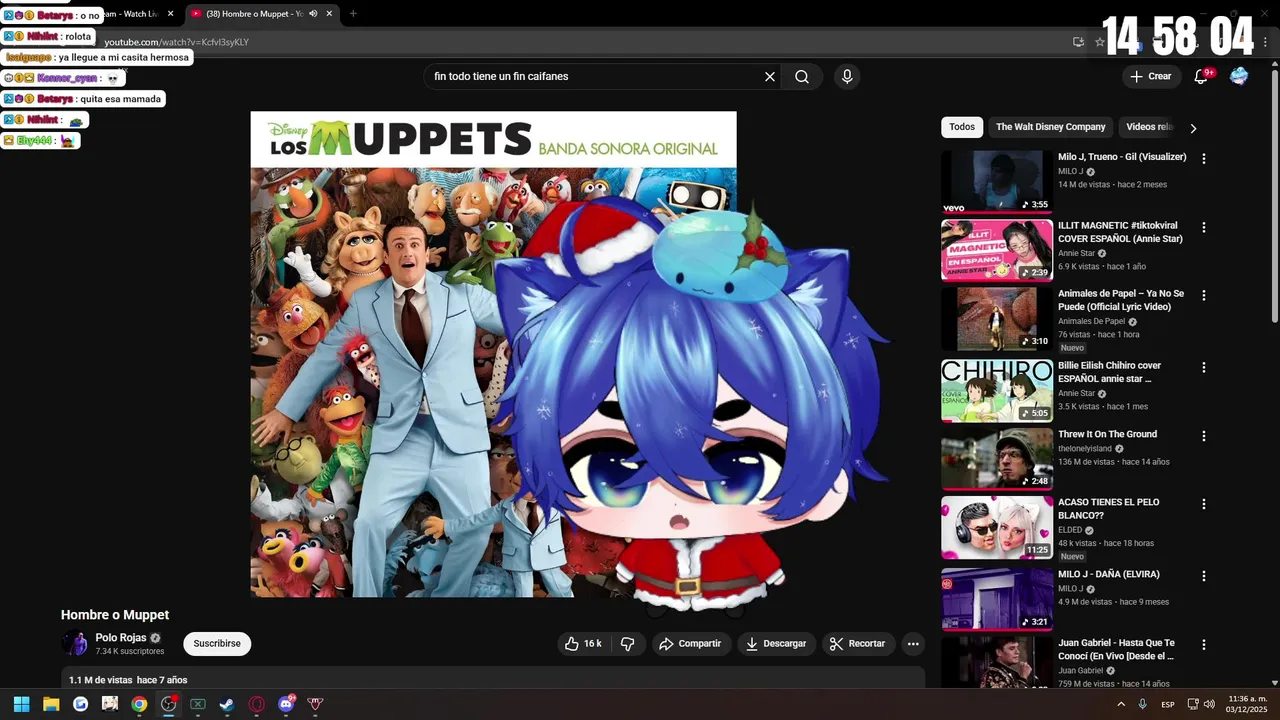Show next filter chips with arrow
Image resolution: width=1280 pixels, height=720 pixels.
(x=1193, y=128)
